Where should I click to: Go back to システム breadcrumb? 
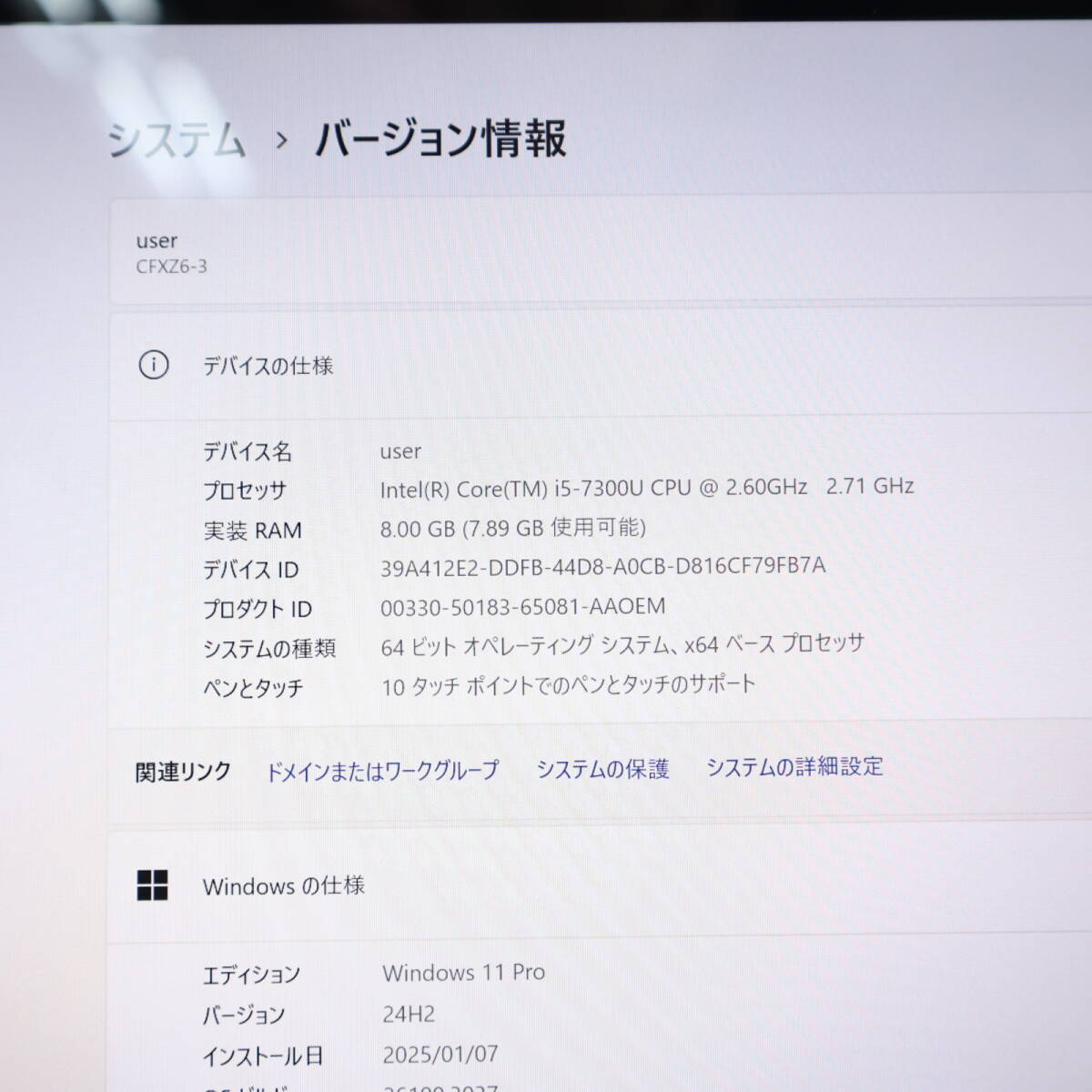click(x=177, y=141)
